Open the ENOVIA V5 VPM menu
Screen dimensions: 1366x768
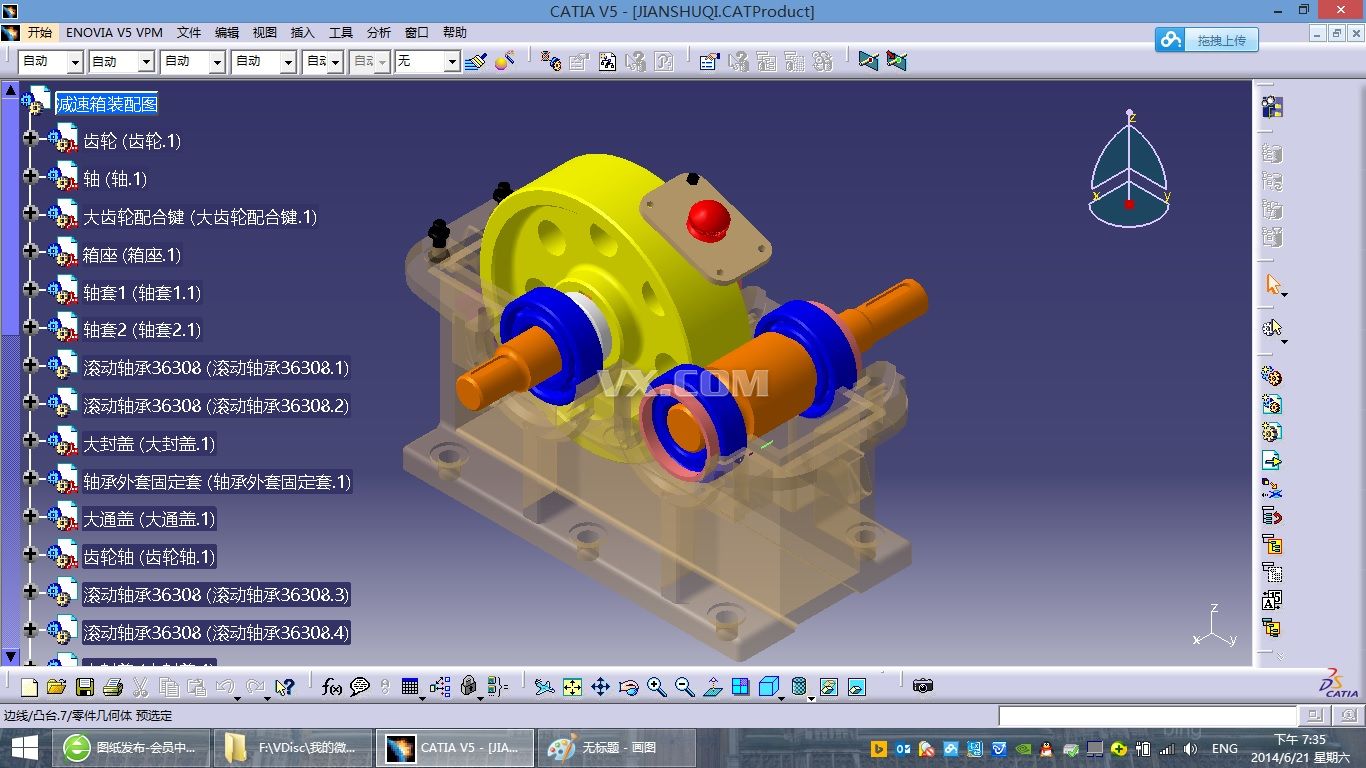pos(114,33)
